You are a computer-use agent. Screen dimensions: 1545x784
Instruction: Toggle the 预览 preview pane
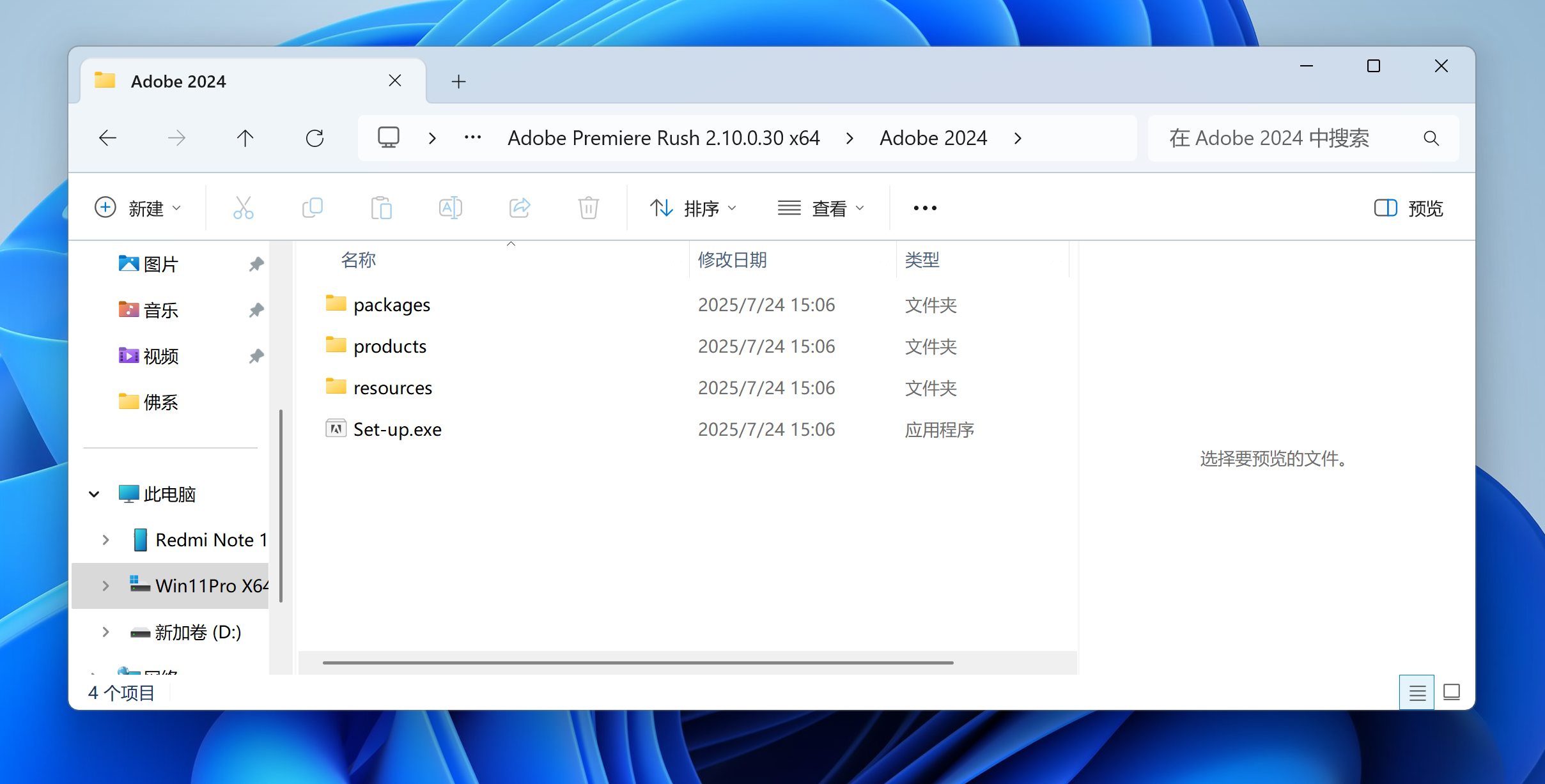[1408, 208]
